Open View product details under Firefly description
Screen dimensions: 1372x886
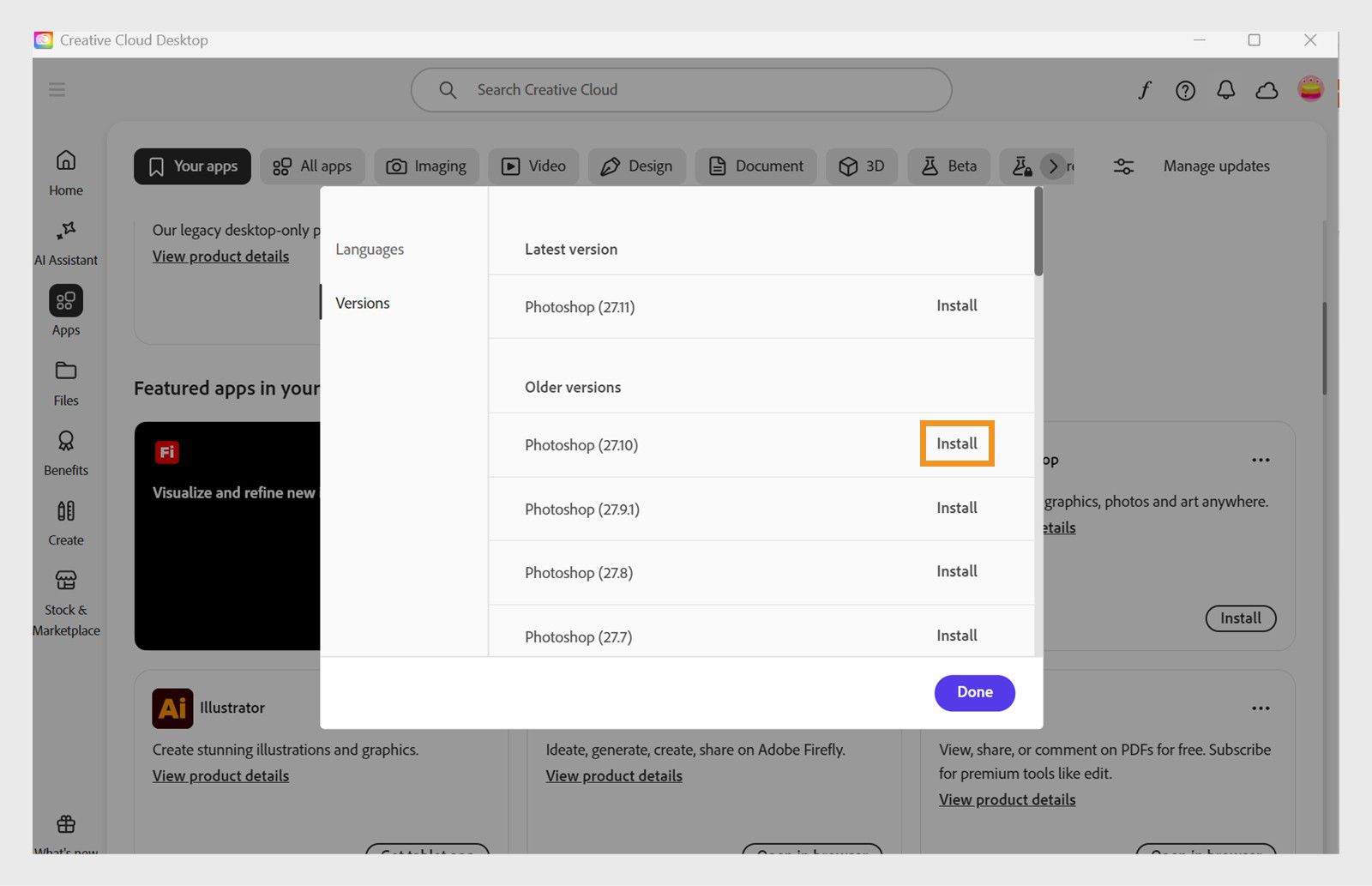point(614,776)
